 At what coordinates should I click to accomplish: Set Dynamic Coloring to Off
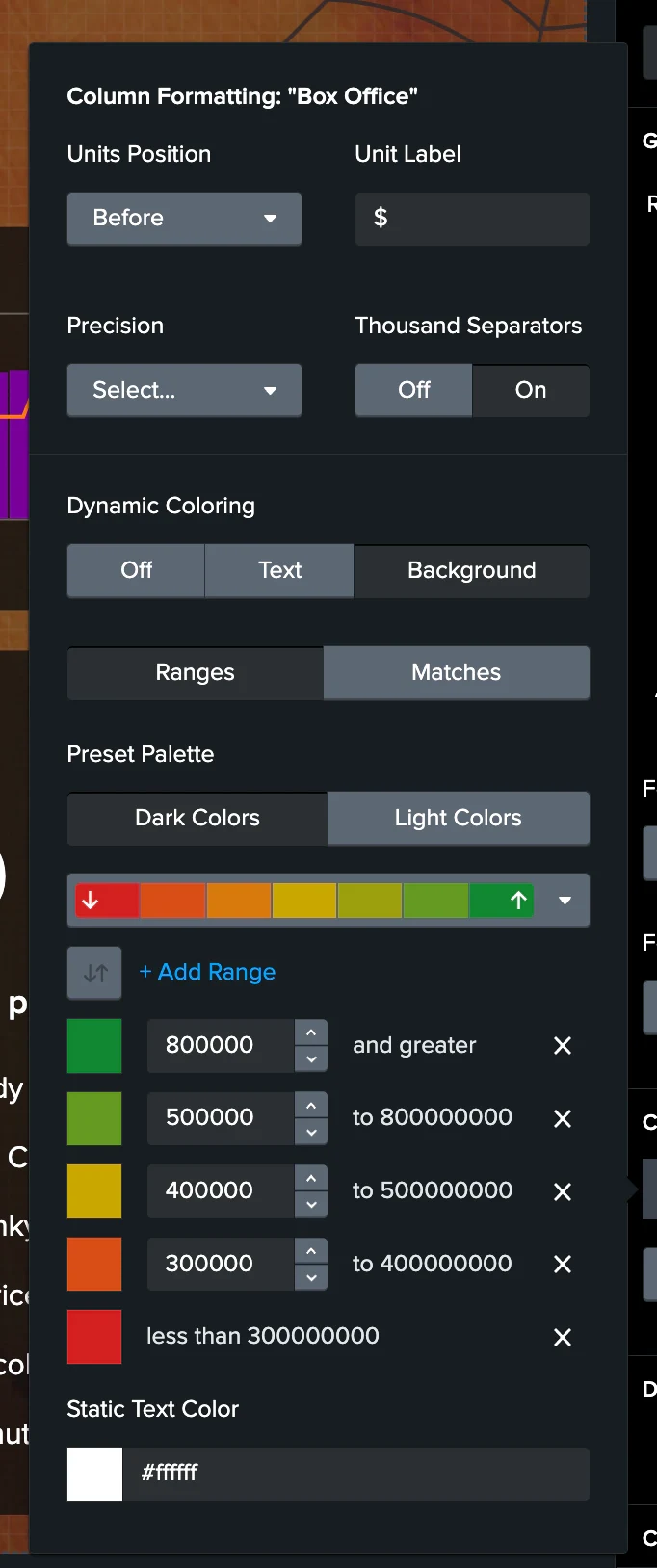pyautogui.click(x=136, y=570)
